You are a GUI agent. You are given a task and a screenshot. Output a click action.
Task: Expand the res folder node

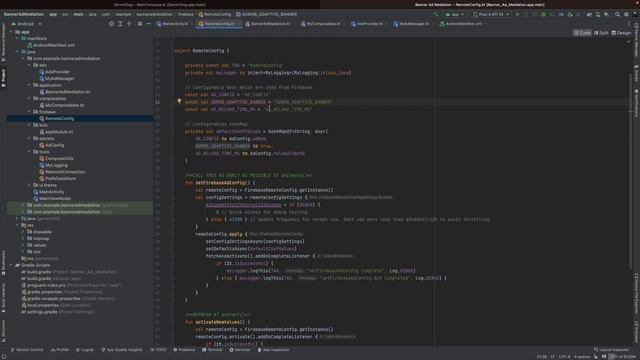(17, 225)
